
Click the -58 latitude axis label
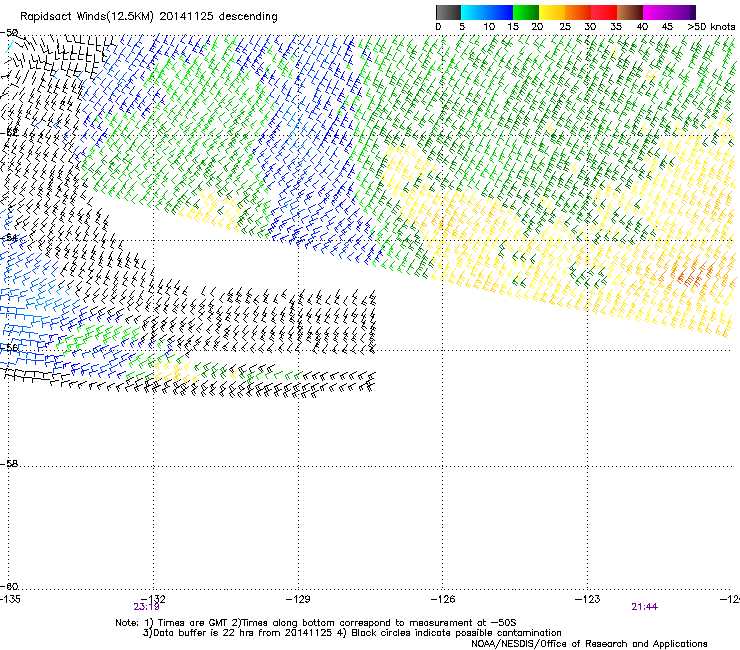(x=9, y=464)
